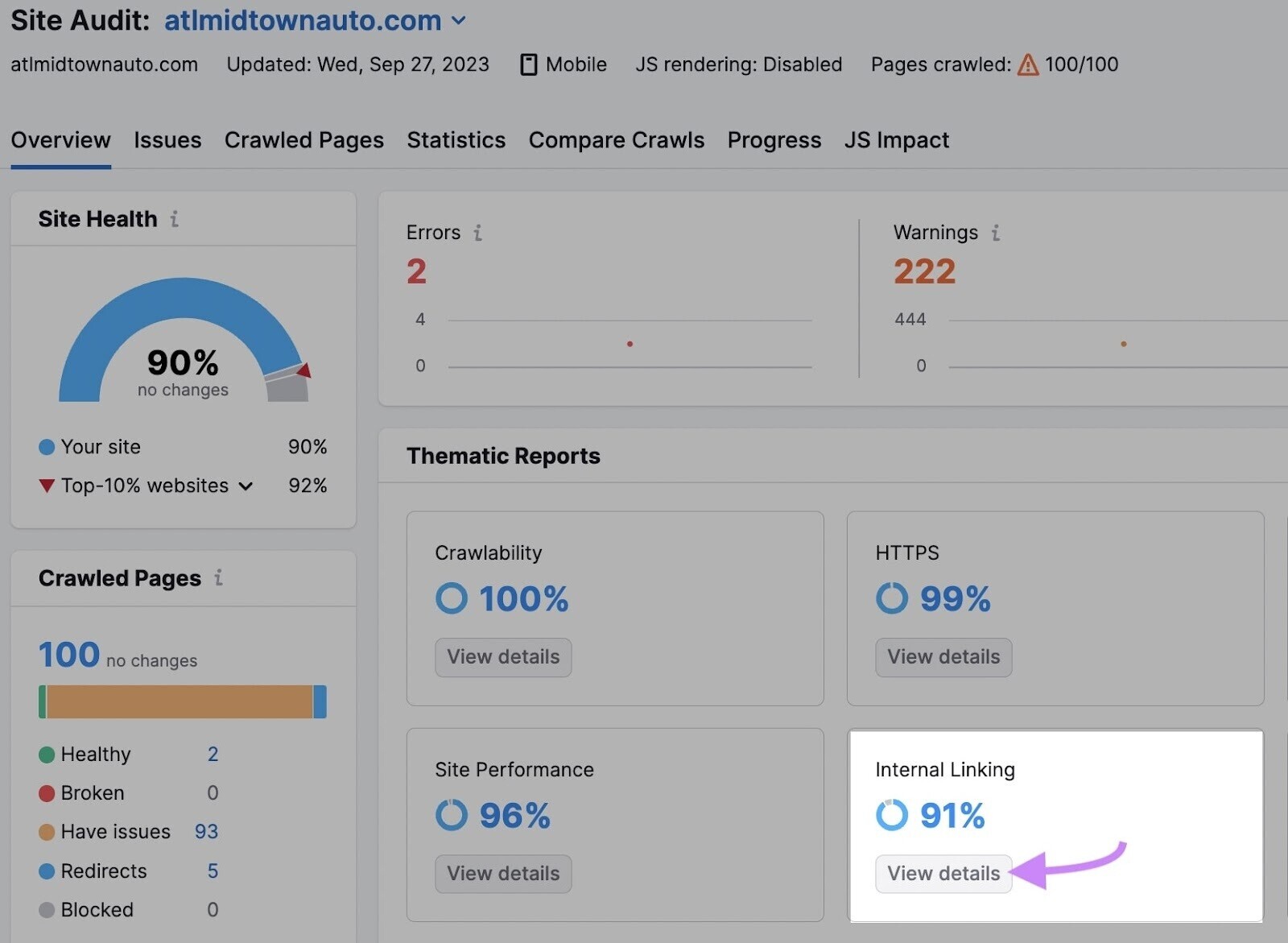Click the warning triangle beside Pages crawled
Viewport: 1288px width, 943px height.
[1029, 64]
